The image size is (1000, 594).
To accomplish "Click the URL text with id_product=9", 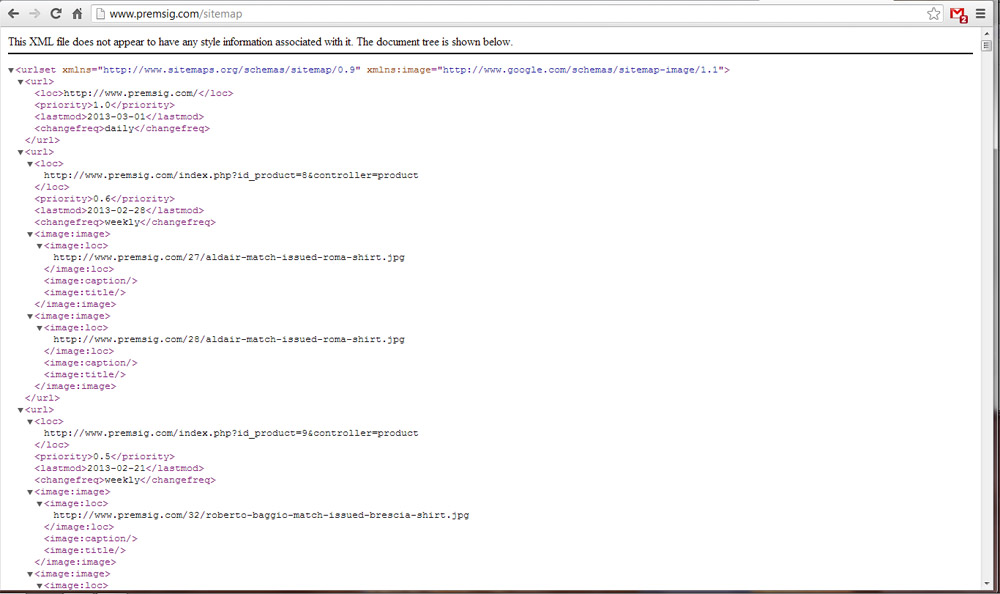I will coord(231,433).
